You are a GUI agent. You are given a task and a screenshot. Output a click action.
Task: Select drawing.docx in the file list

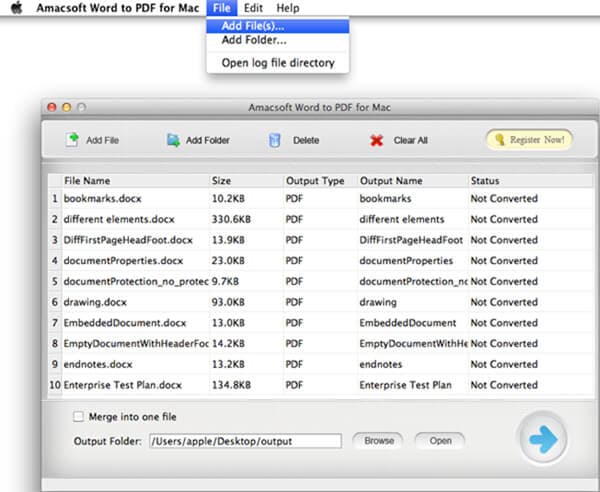[95, 302]
